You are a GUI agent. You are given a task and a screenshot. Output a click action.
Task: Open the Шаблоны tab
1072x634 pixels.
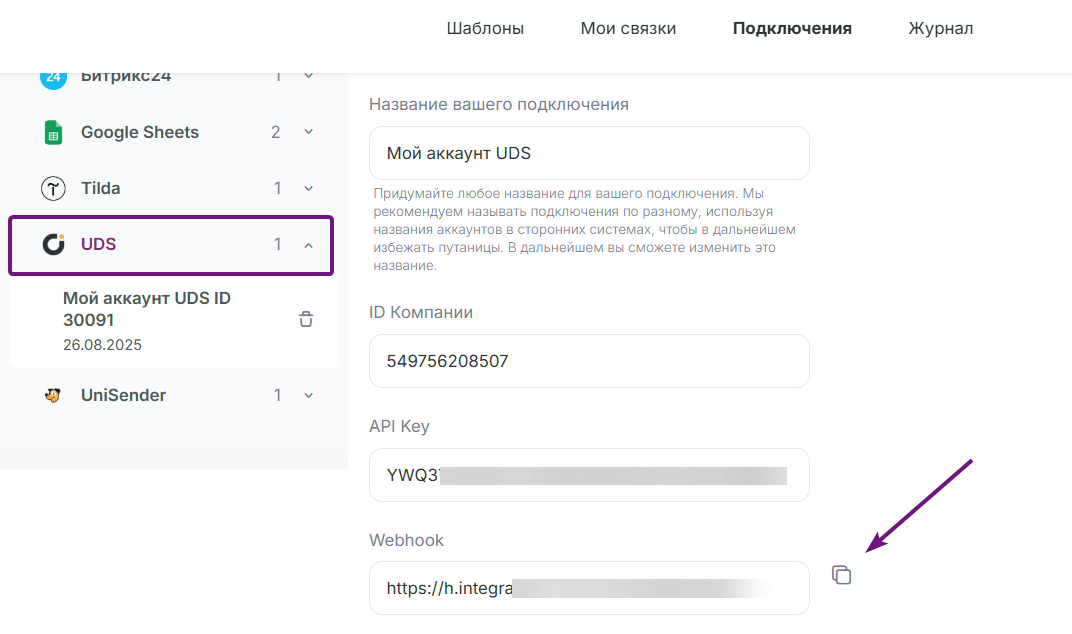[x=485, y=29]
